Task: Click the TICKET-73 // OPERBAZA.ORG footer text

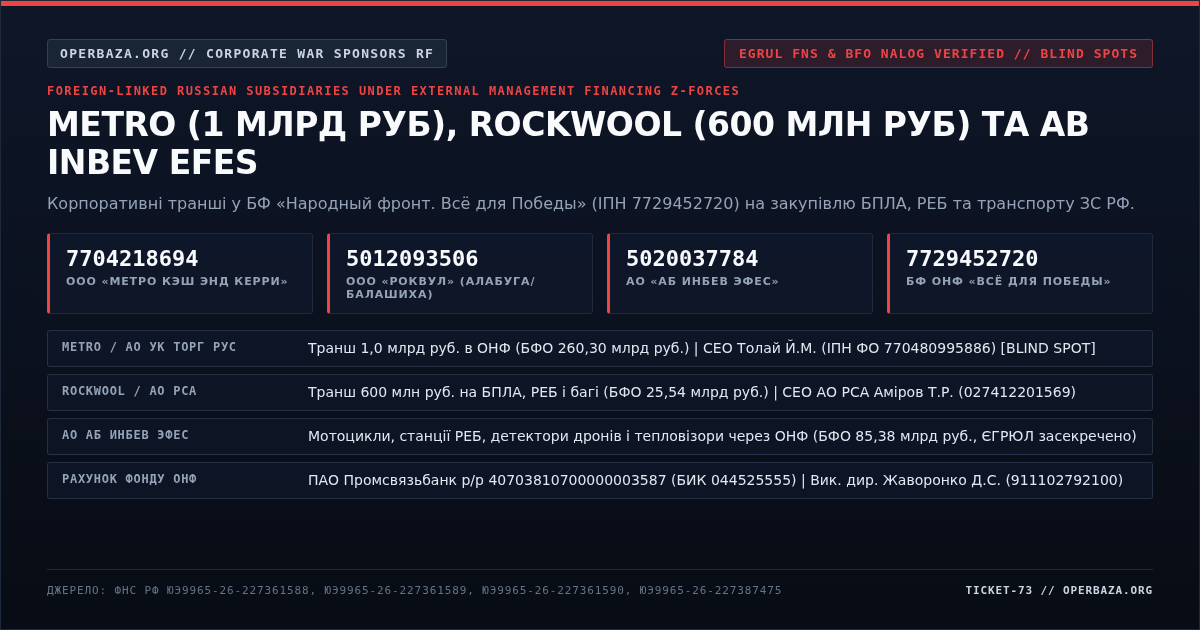Action: coord(1059,590)
